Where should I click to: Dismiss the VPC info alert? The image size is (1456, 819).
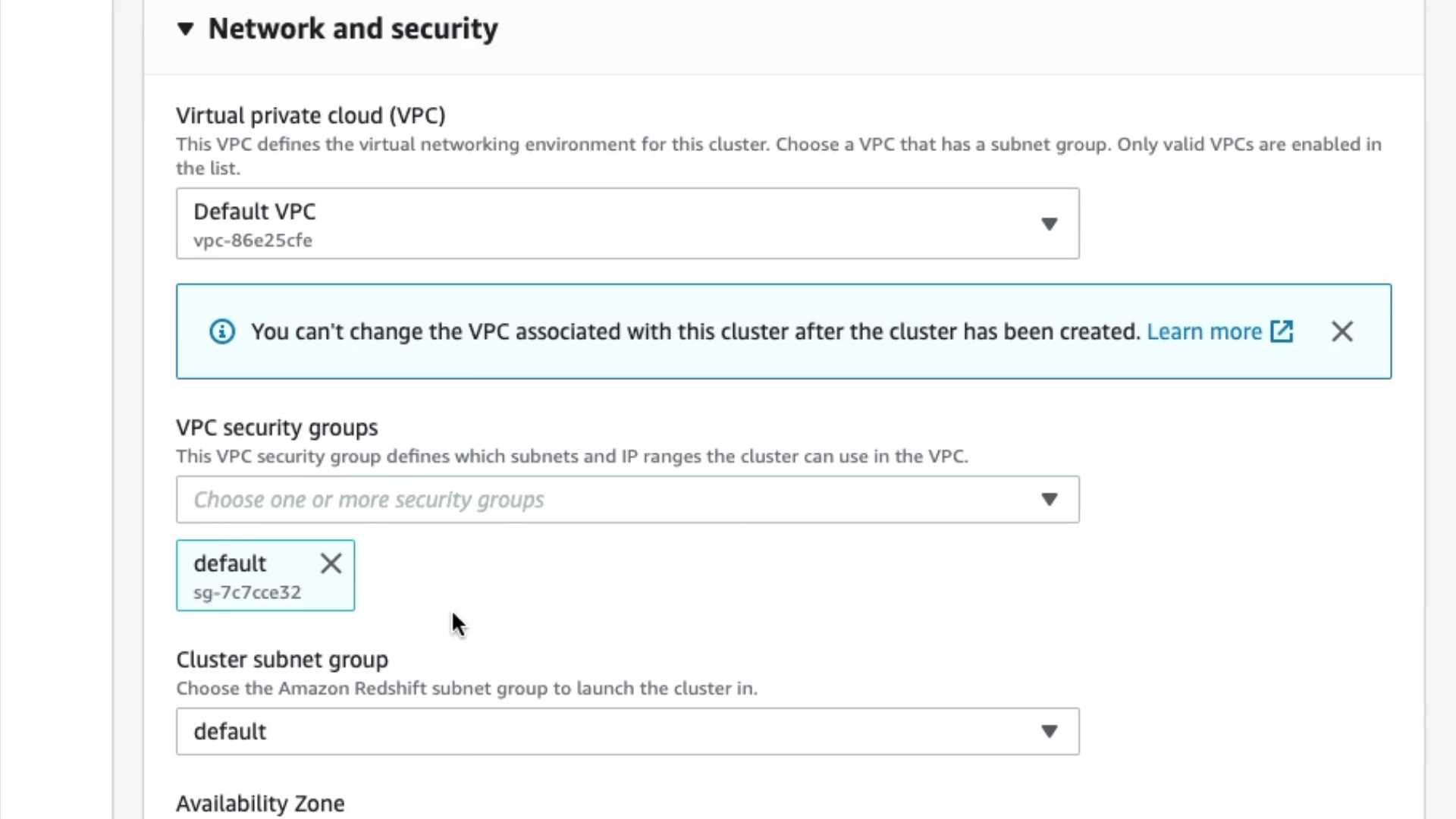tap(1341, 331)
